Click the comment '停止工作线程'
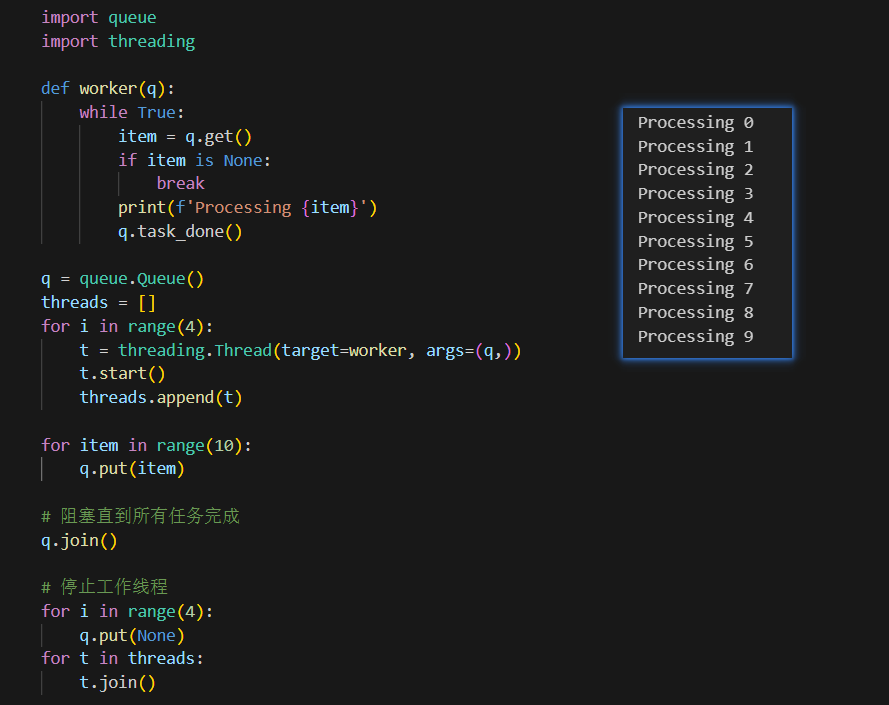The image size is (889, 705). click(112, 587)
